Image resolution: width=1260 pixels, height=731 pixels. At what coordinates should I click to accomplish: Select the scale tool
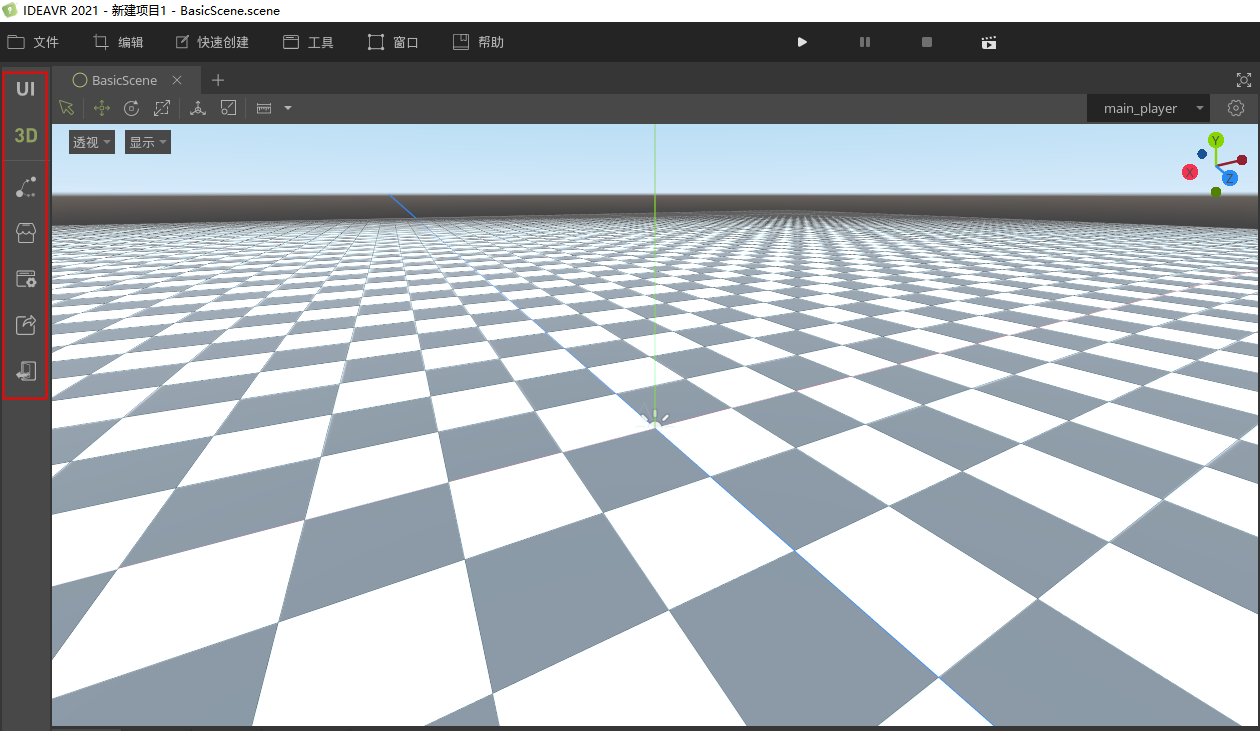pyautogui.click(x=162, y=108)
